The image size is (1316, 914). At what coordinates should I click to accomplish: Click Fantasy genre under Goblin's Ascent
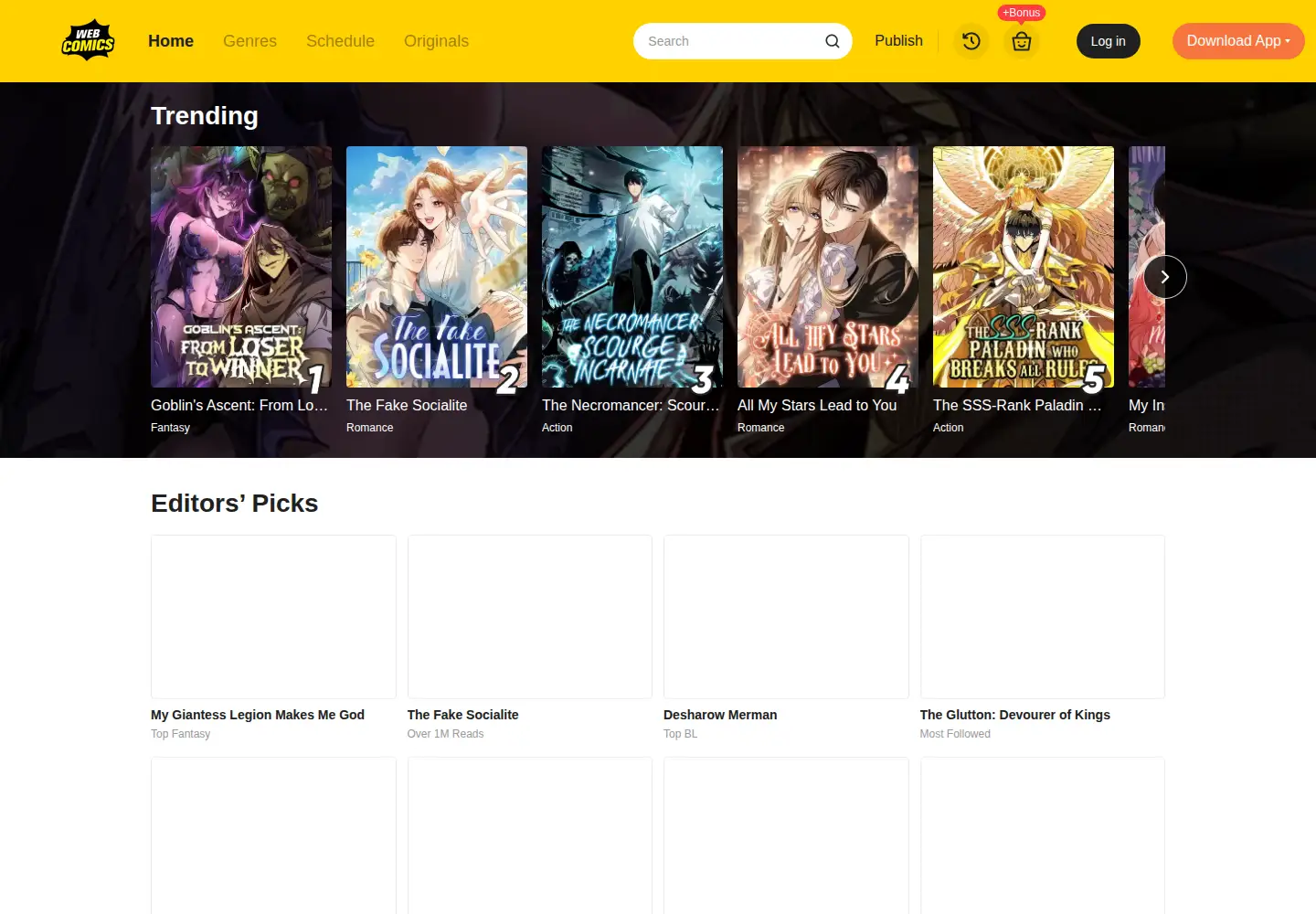(x=170, y=428)
